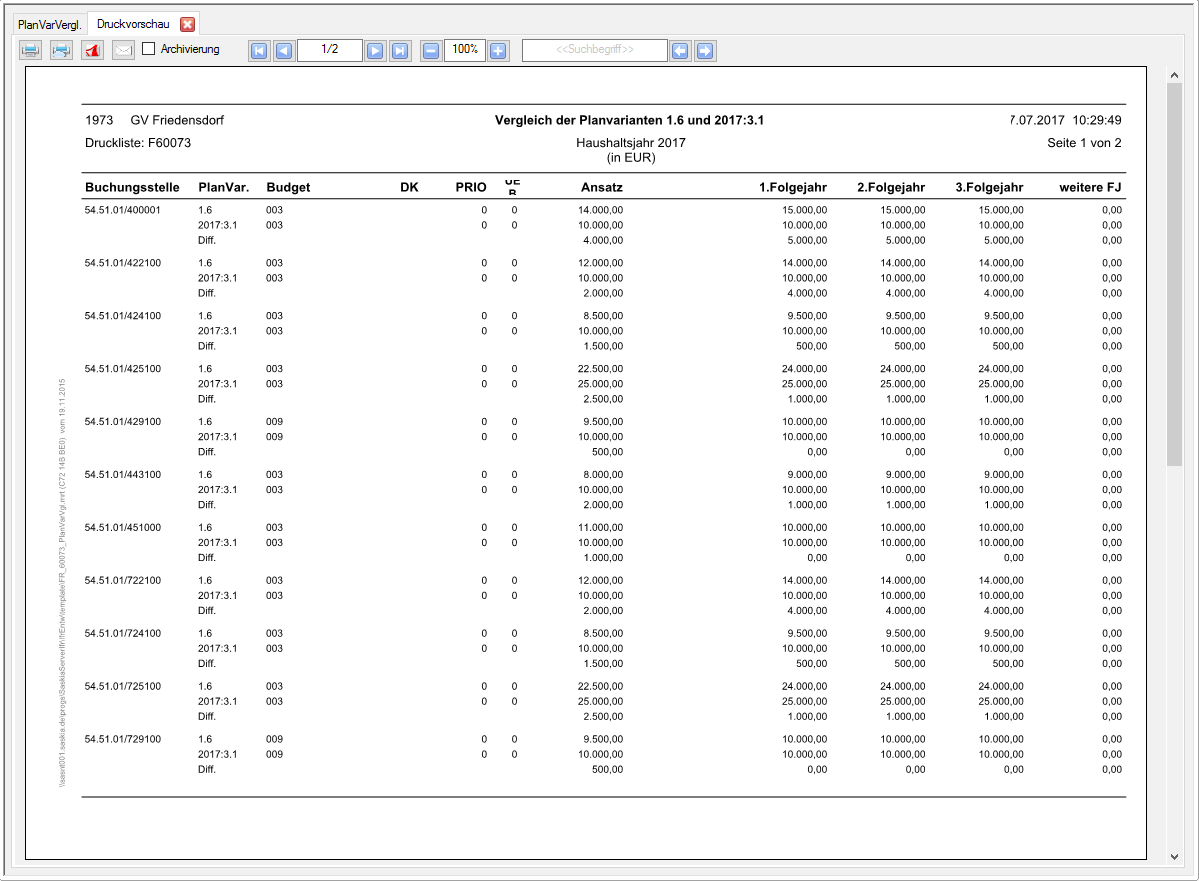
Task: Zoom in with the plus button
Action: tap(498, 51)
